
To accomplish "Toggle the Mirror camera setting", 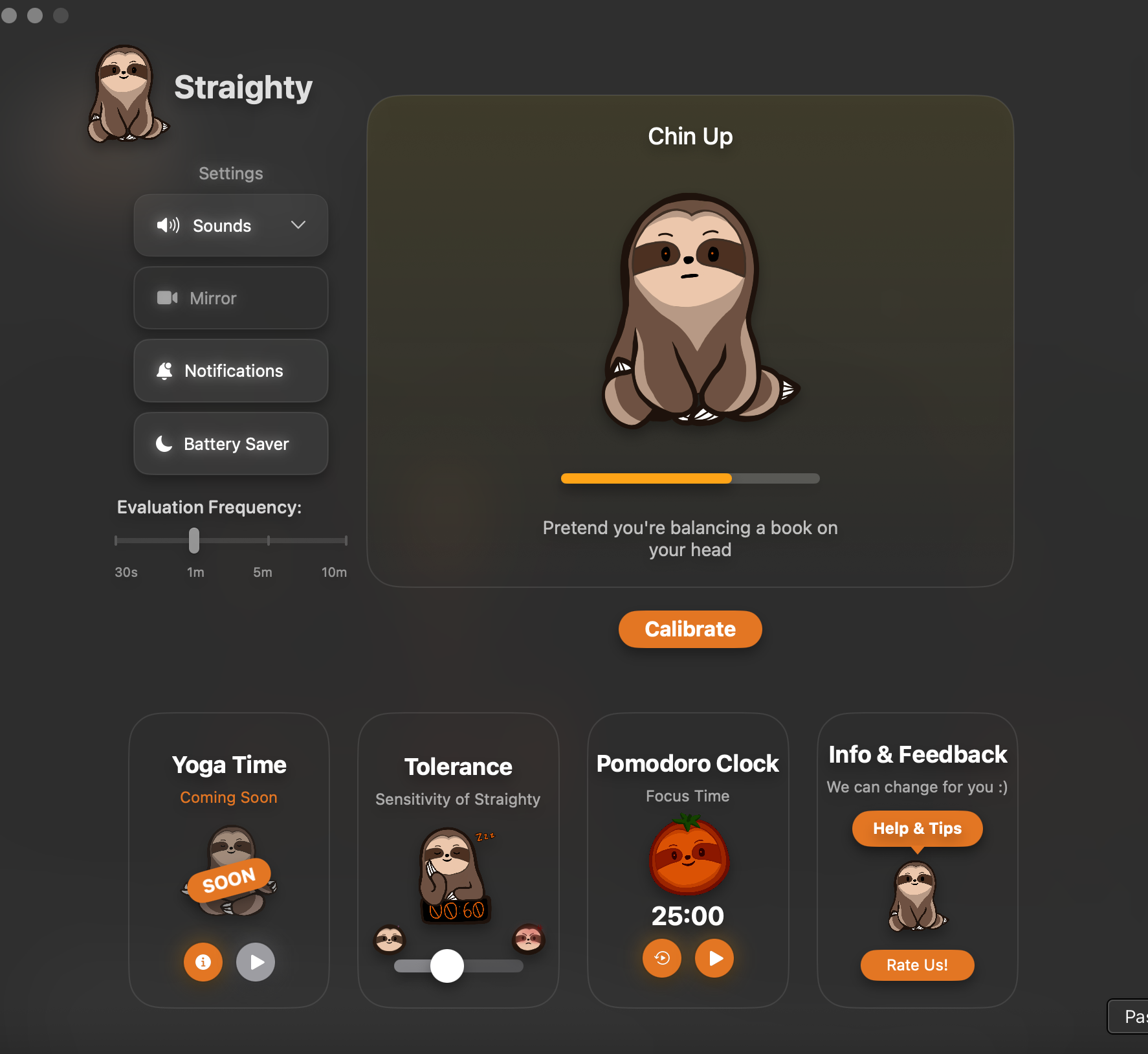I will pyautogui.click(x=231, y=298).
